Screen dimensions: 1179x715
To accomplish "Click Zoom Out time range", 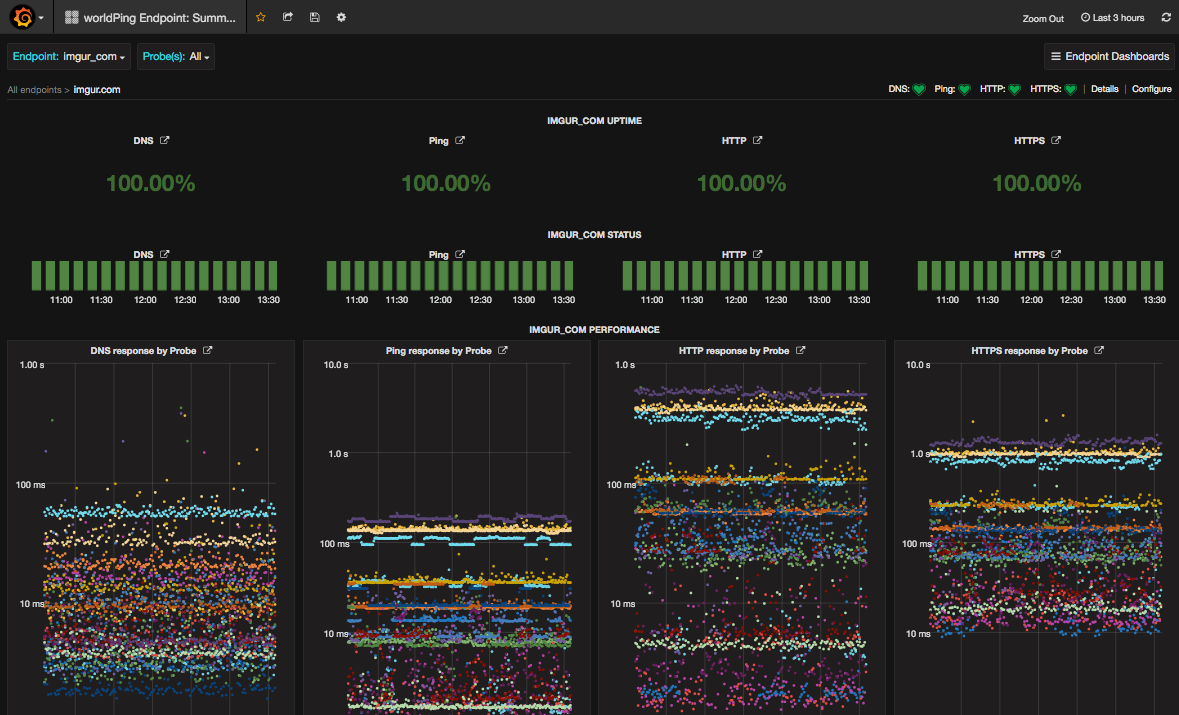I will (x=1043, y=18).
